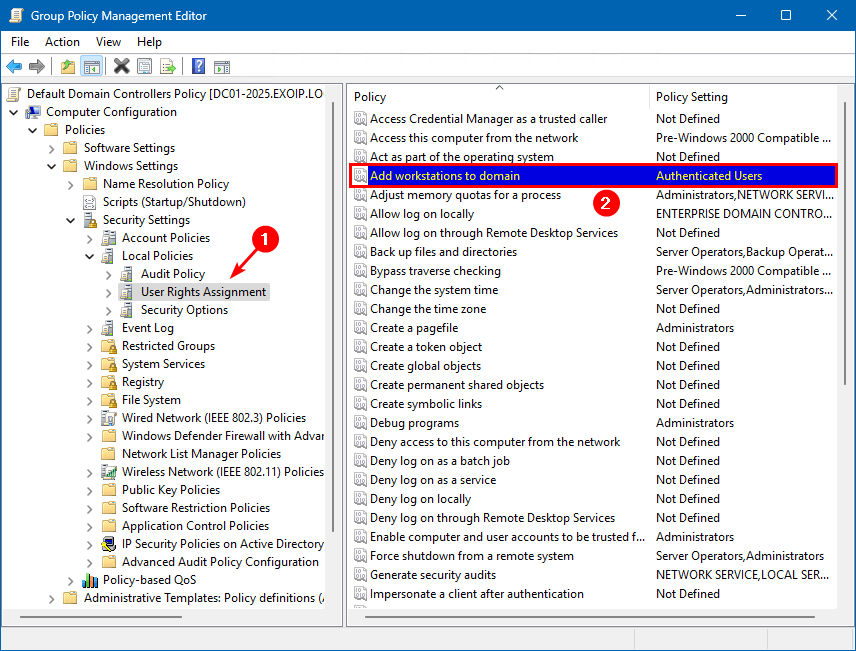Open the Action menu
This screenshot has width=856, height=651.
click(x=62, y=42)
